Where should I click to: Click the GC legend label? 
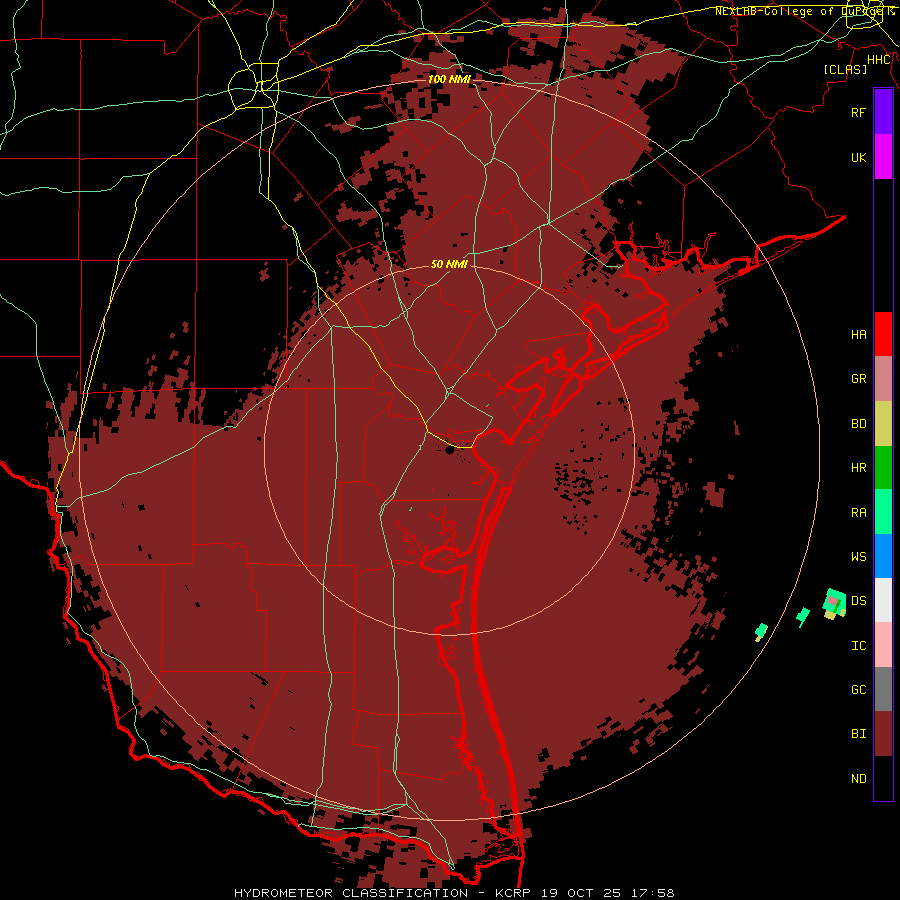coord(858,690)
